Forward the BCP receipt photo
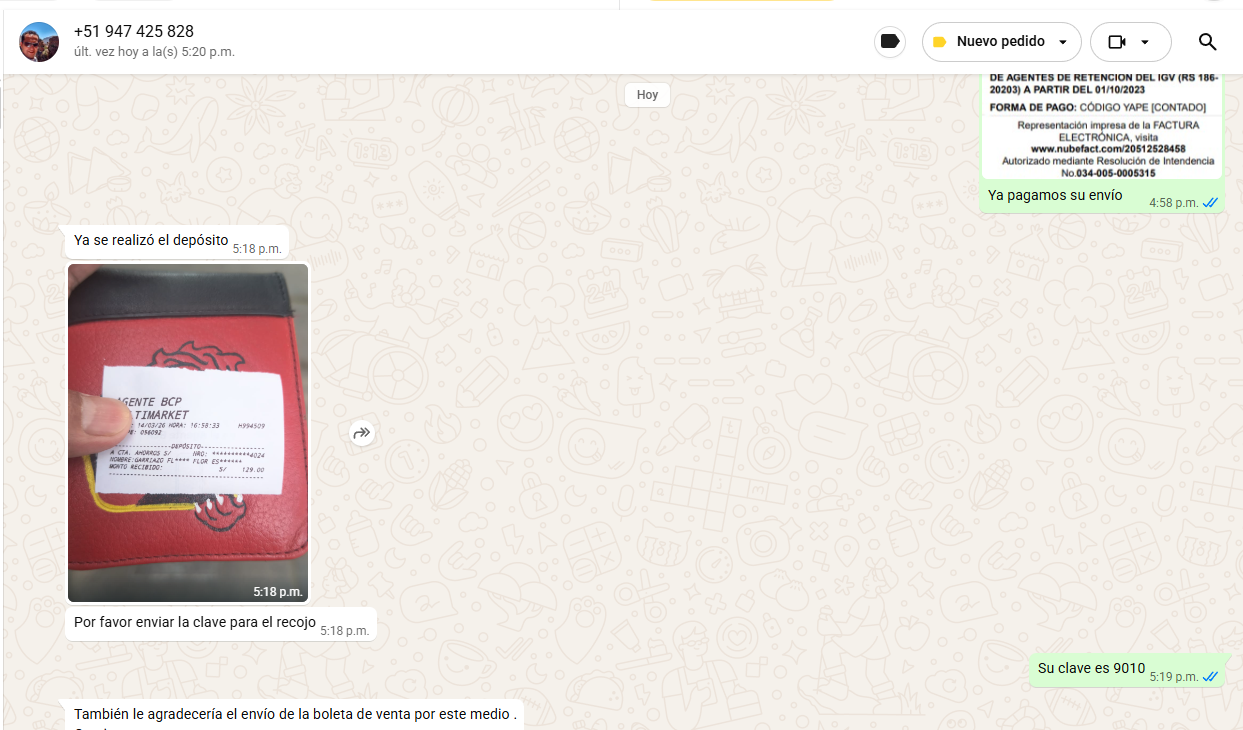The width and height of the screenshot is (1243, 730). pyautogui.click(x=362, y=433)
